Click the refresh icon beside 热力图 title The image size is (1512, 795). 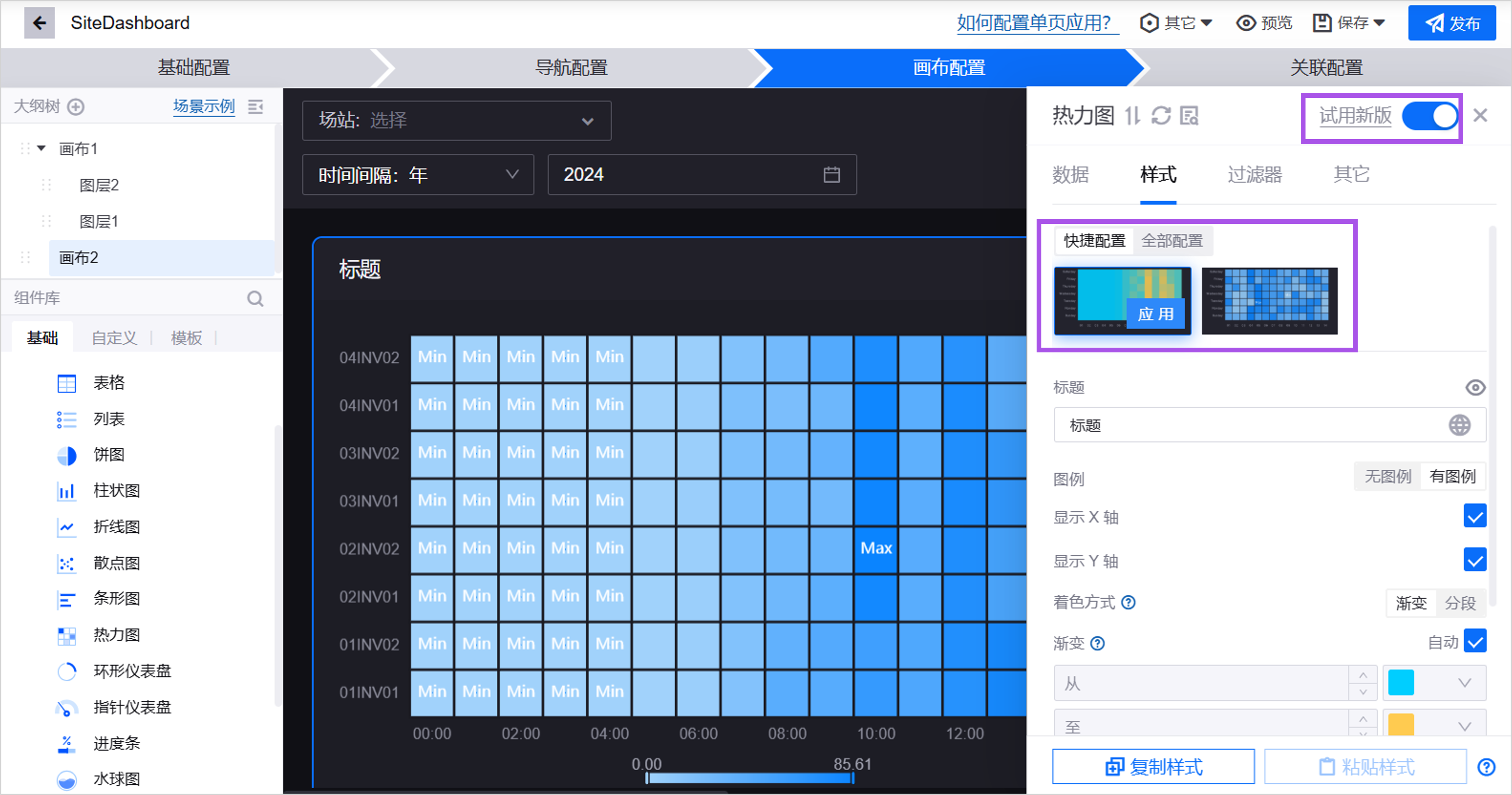pyautogui.click(x=1160, y=116)
